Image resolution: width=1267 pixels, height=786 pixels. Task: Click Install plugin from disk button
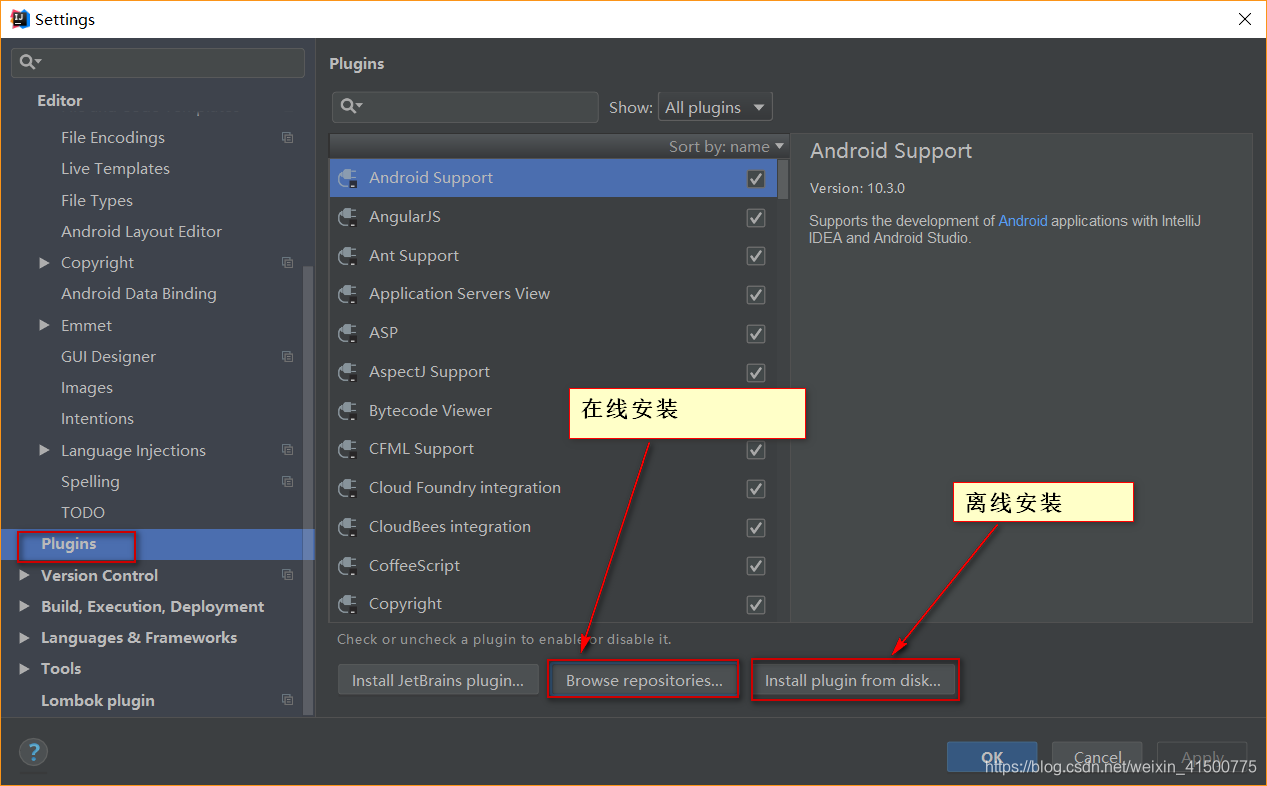pos(853,681)
